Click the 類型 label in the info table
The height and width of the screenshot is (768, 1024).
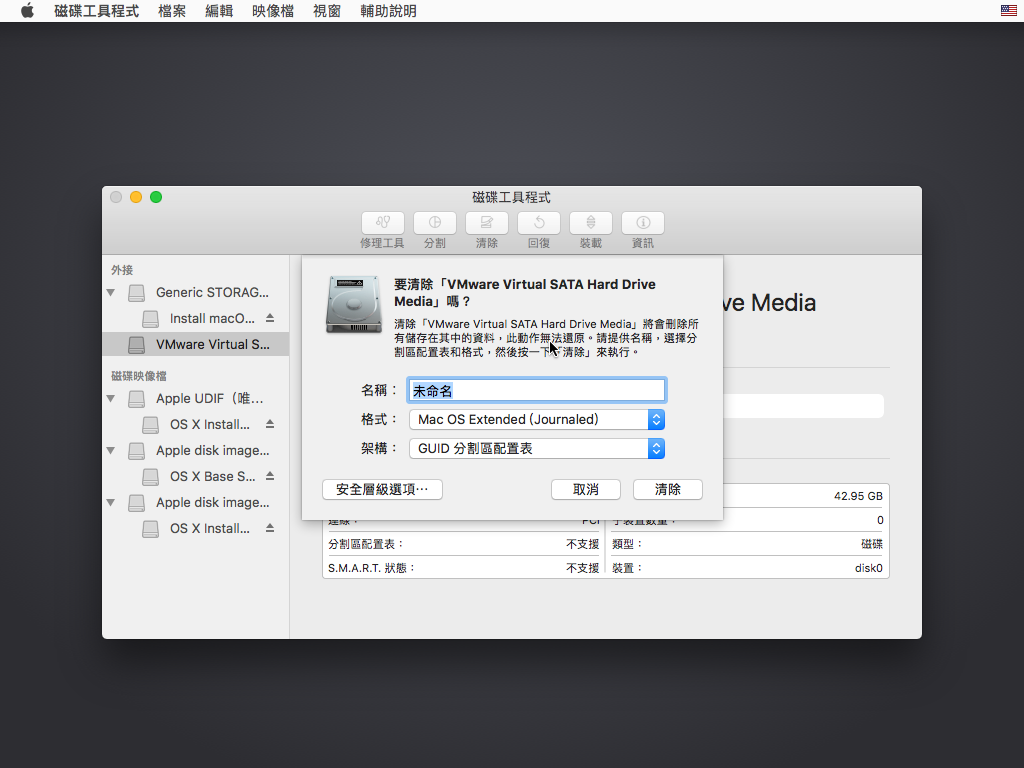[x=627, y=544]
